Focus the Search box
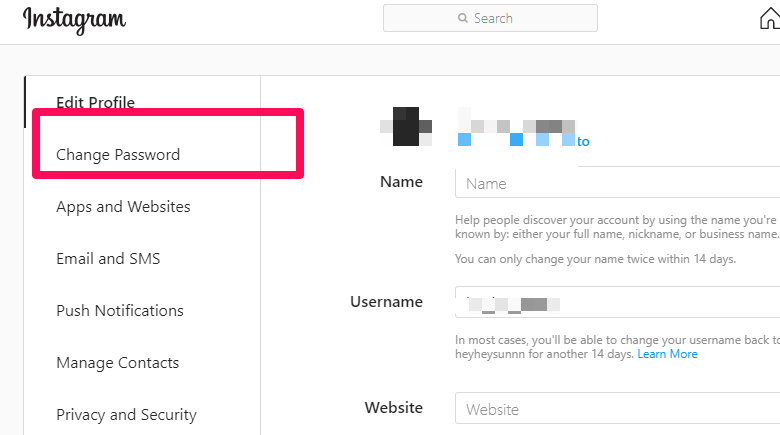This screenshot has width=780, height=435. click(490, 18)
